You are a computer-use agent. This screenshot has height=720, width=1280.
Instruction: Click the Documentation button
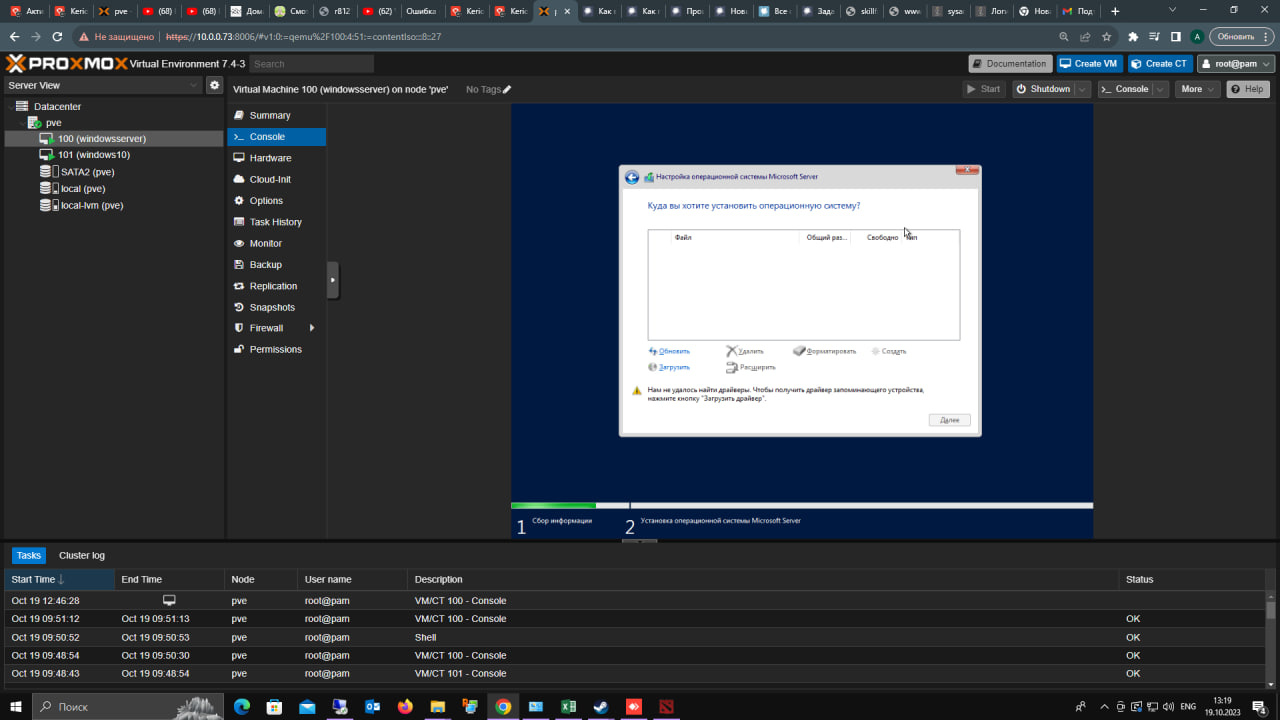tap(1010, 63)
